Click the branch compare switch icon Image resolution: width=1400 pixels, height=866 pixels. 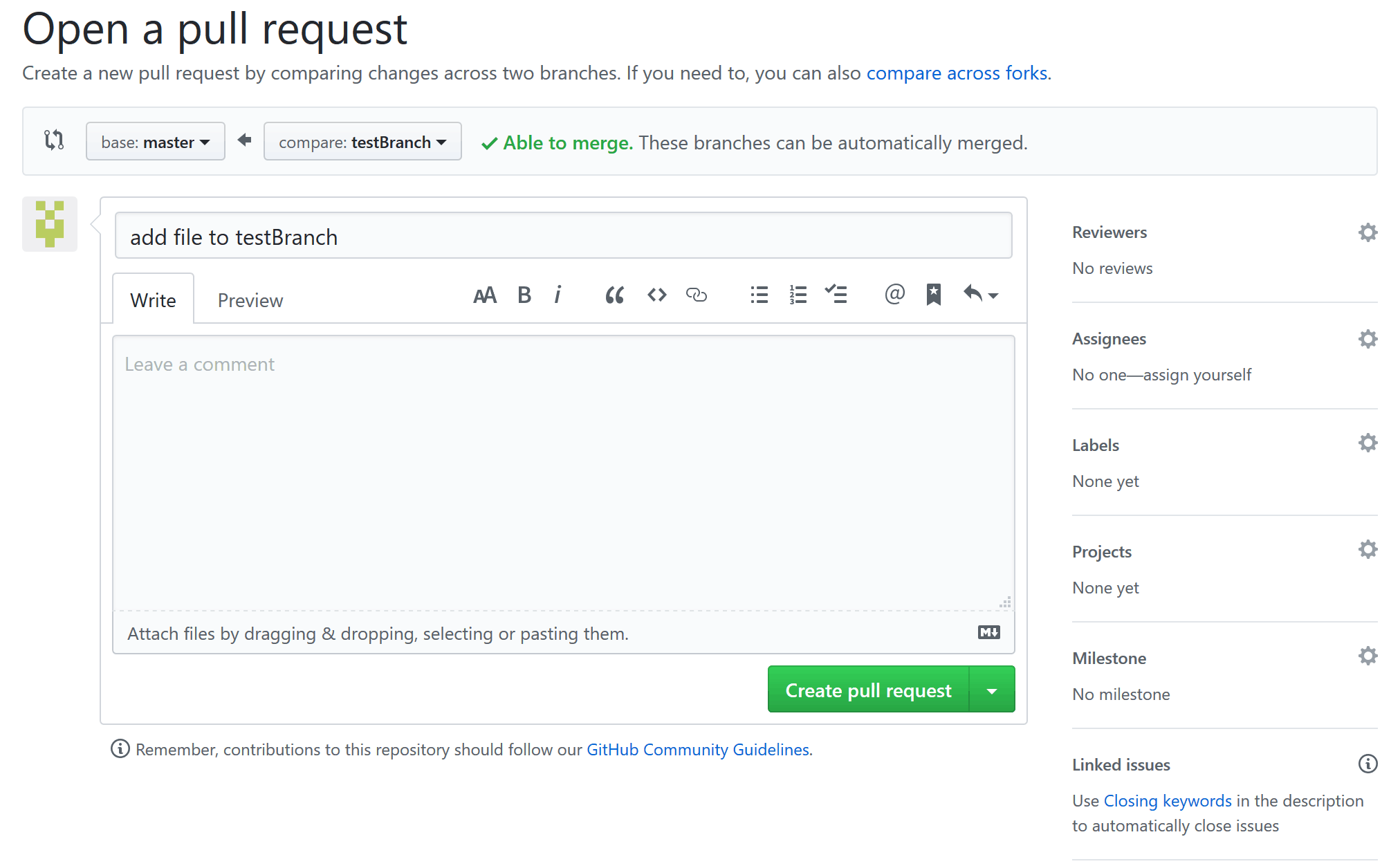(54, 140)
